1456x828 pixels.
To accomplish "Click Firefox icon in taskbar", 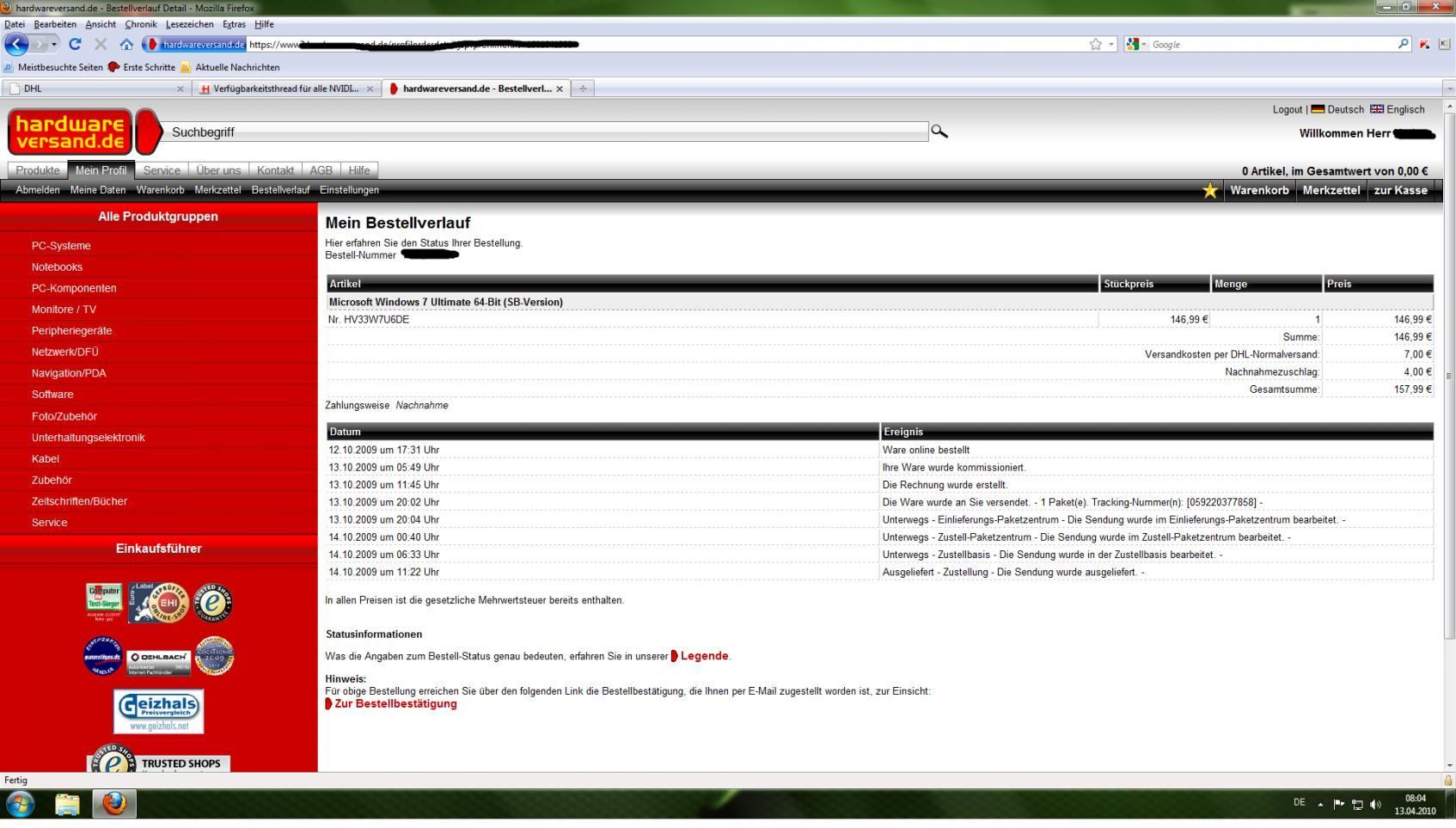I will tap(114, 804).
